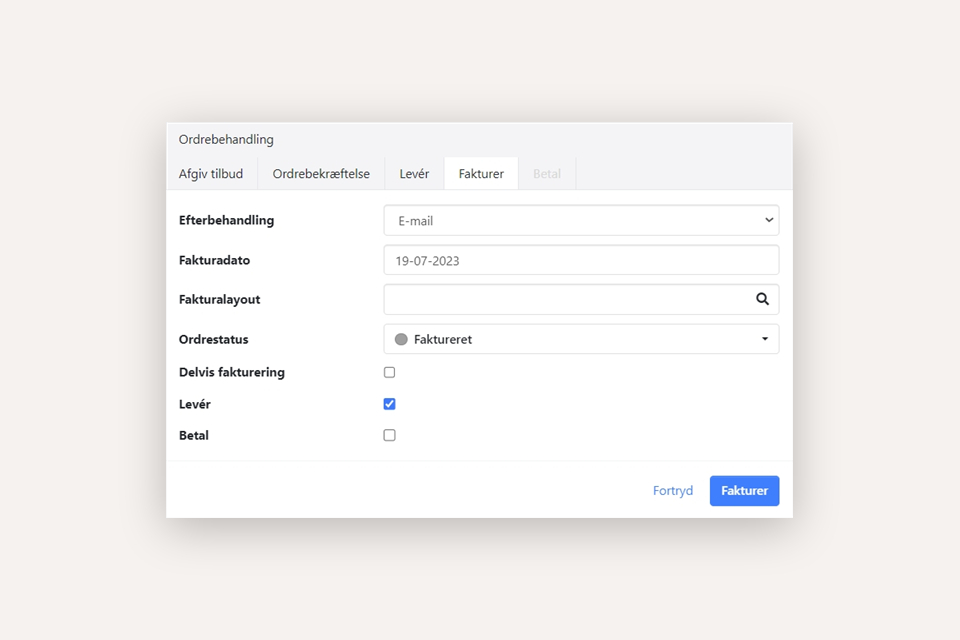Open the Ordrebekræftelse tab

coord(321,173)
